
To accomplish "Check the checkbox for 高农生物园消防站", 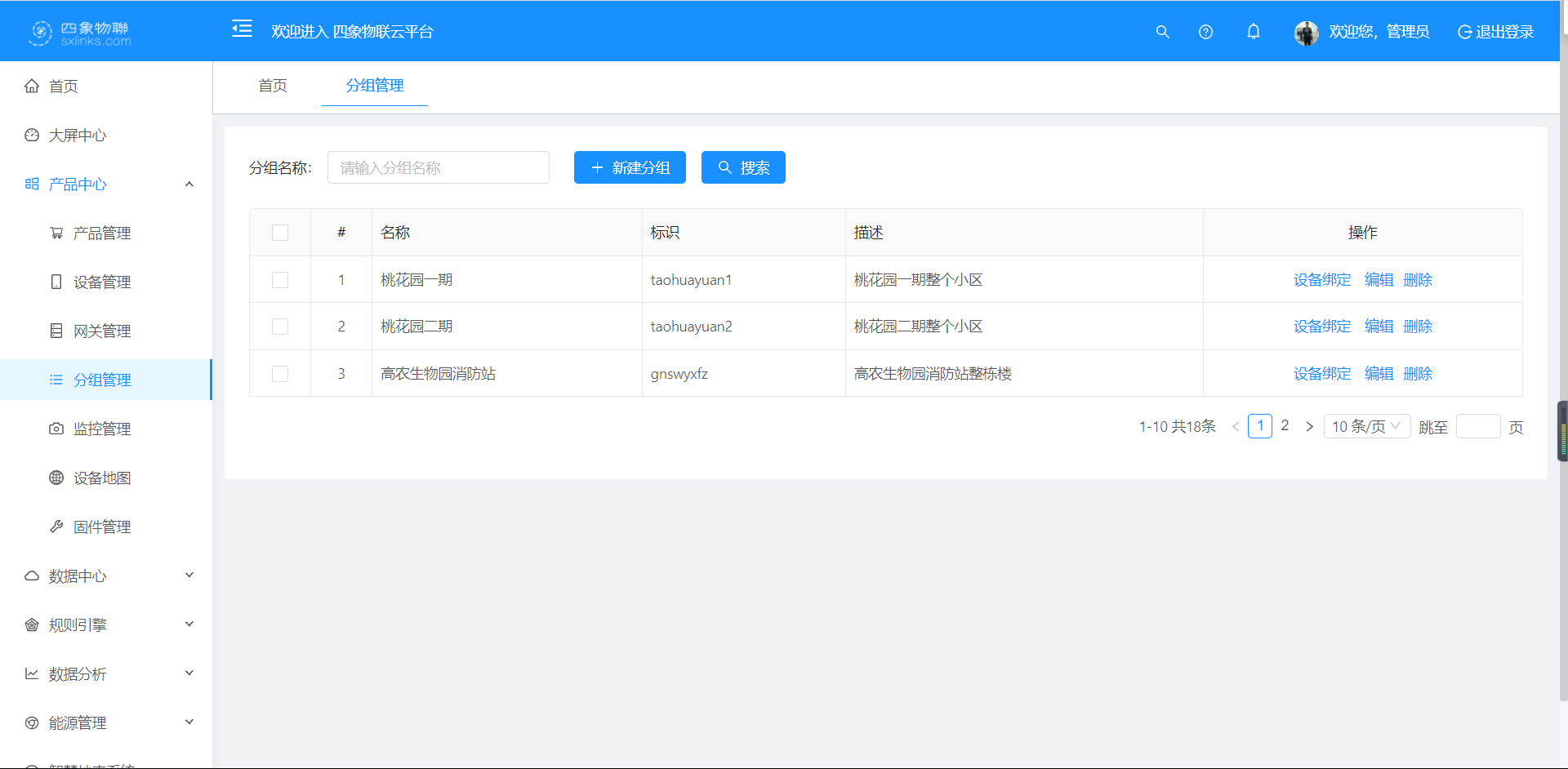I will [280, 373].
